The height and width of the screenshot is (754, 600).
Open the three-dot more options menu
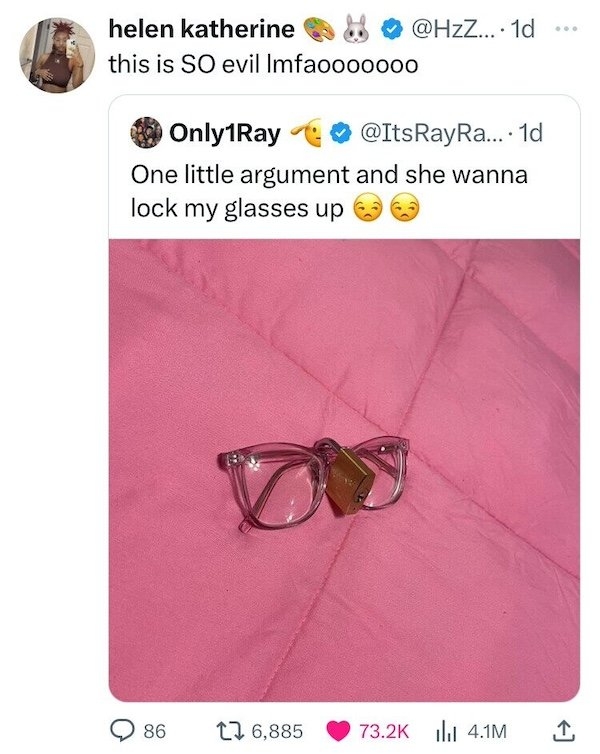click(x=565, y=29)
